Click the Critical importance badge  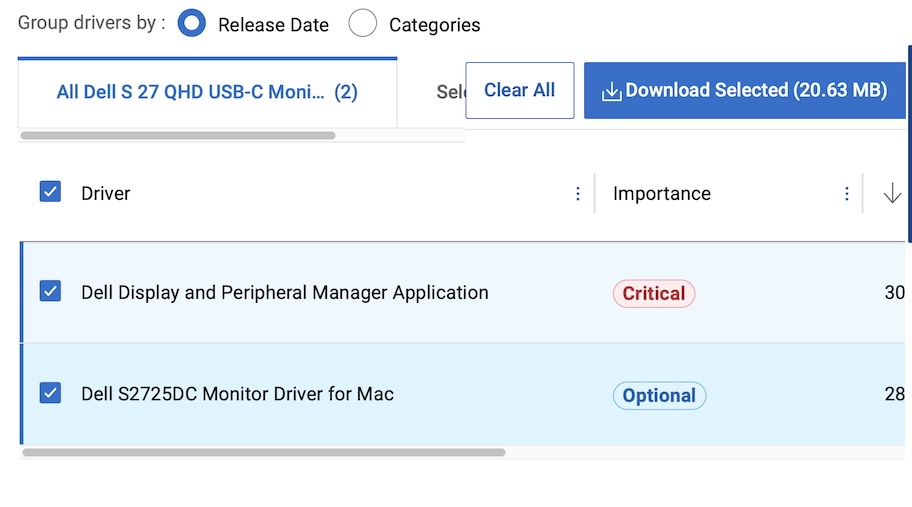(654, 294)
